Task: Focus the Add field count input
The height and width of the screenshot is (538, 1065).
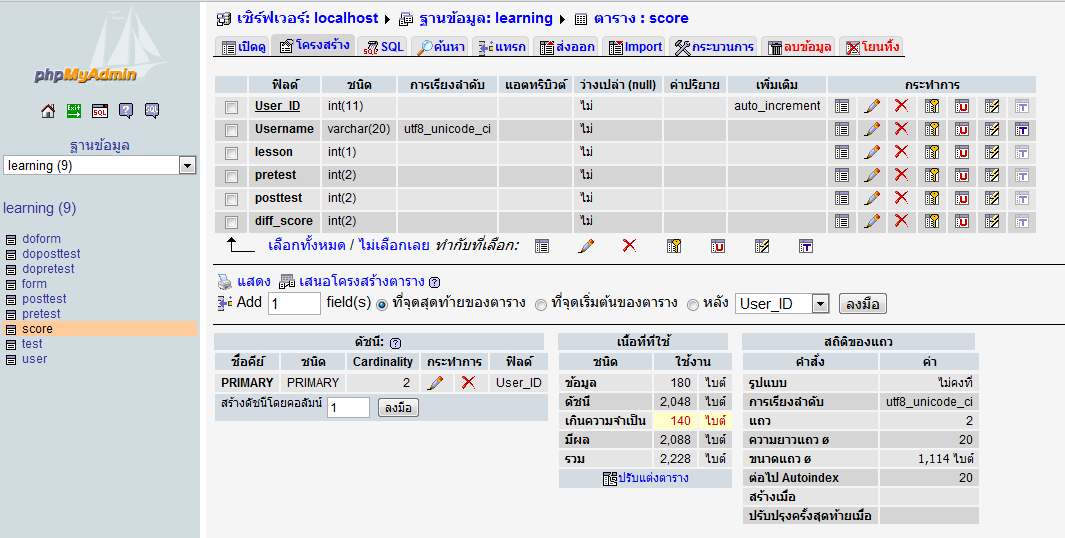Action: tap(294, 304)
